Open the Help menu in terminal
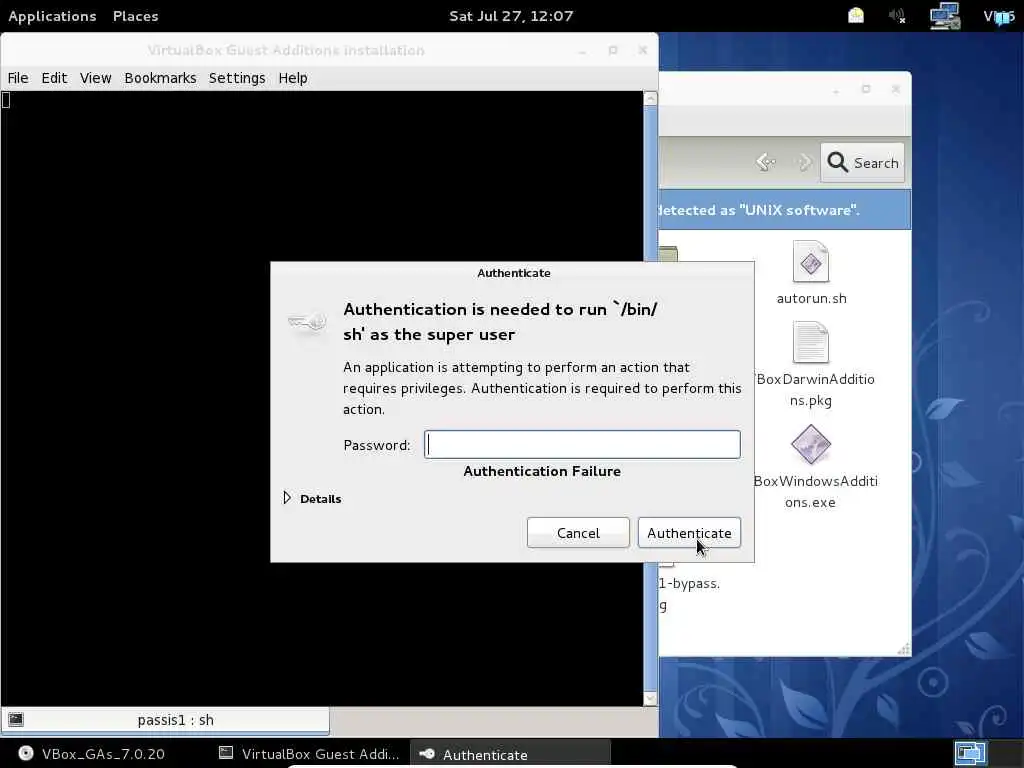Image resolution: width=1024 pixels, height=768 pixels. coord(293,78)
